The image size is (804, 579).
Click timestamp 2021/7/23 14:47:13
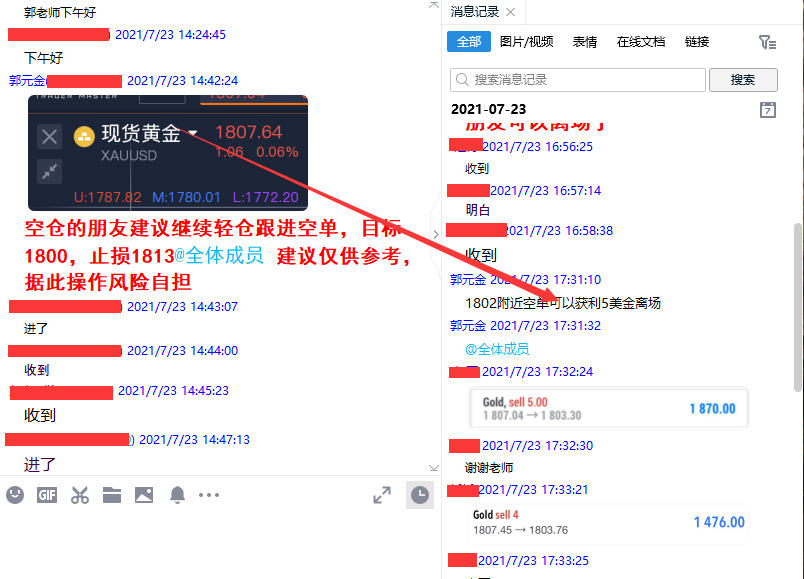click(194, 440)
